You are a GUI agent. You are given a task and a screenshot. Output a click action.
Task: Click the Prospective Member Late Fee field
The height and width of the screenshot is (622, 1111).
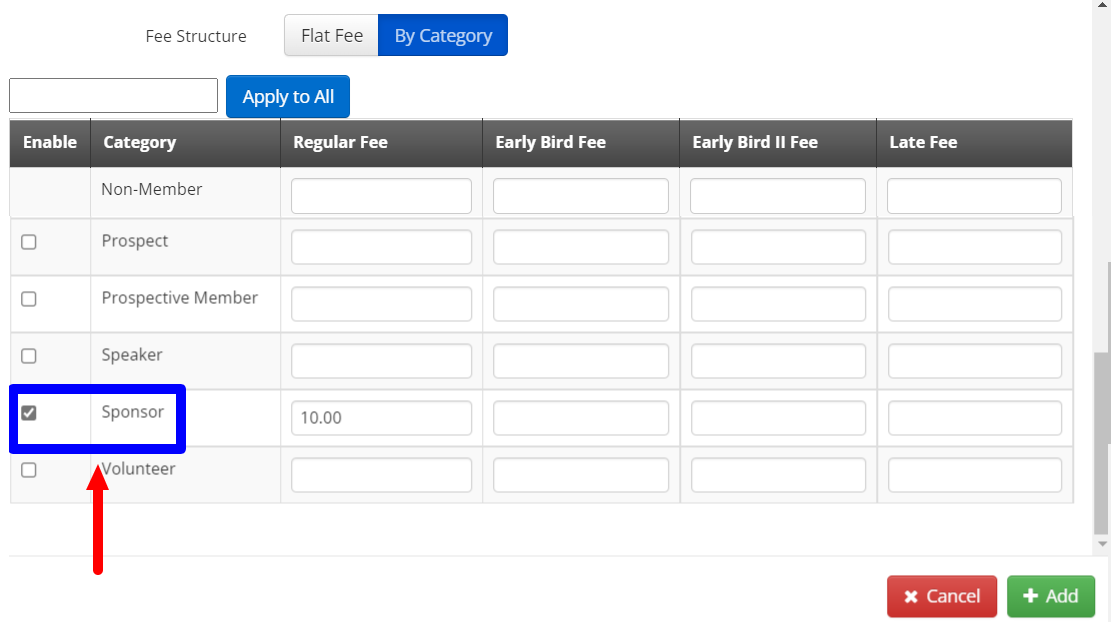click(975, 304)
